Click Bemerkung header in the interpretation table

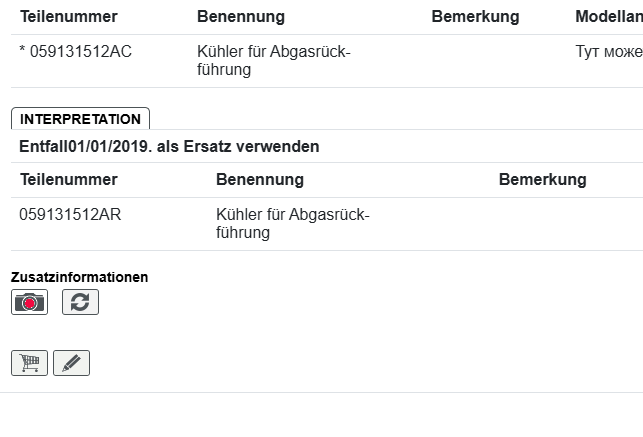coord(542,180)
